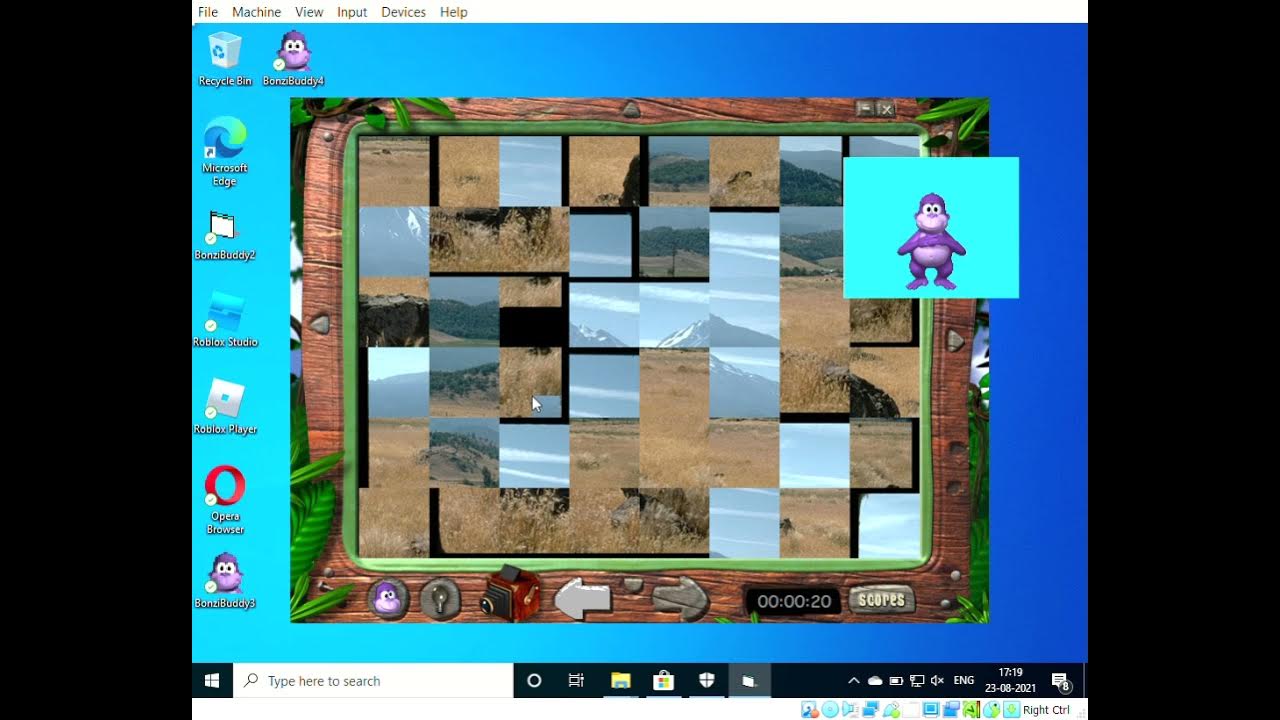This screenshot has width=1280, height=720.
Task: Click the VirtualBox shared folders status icon
Action: coord(911,709)
